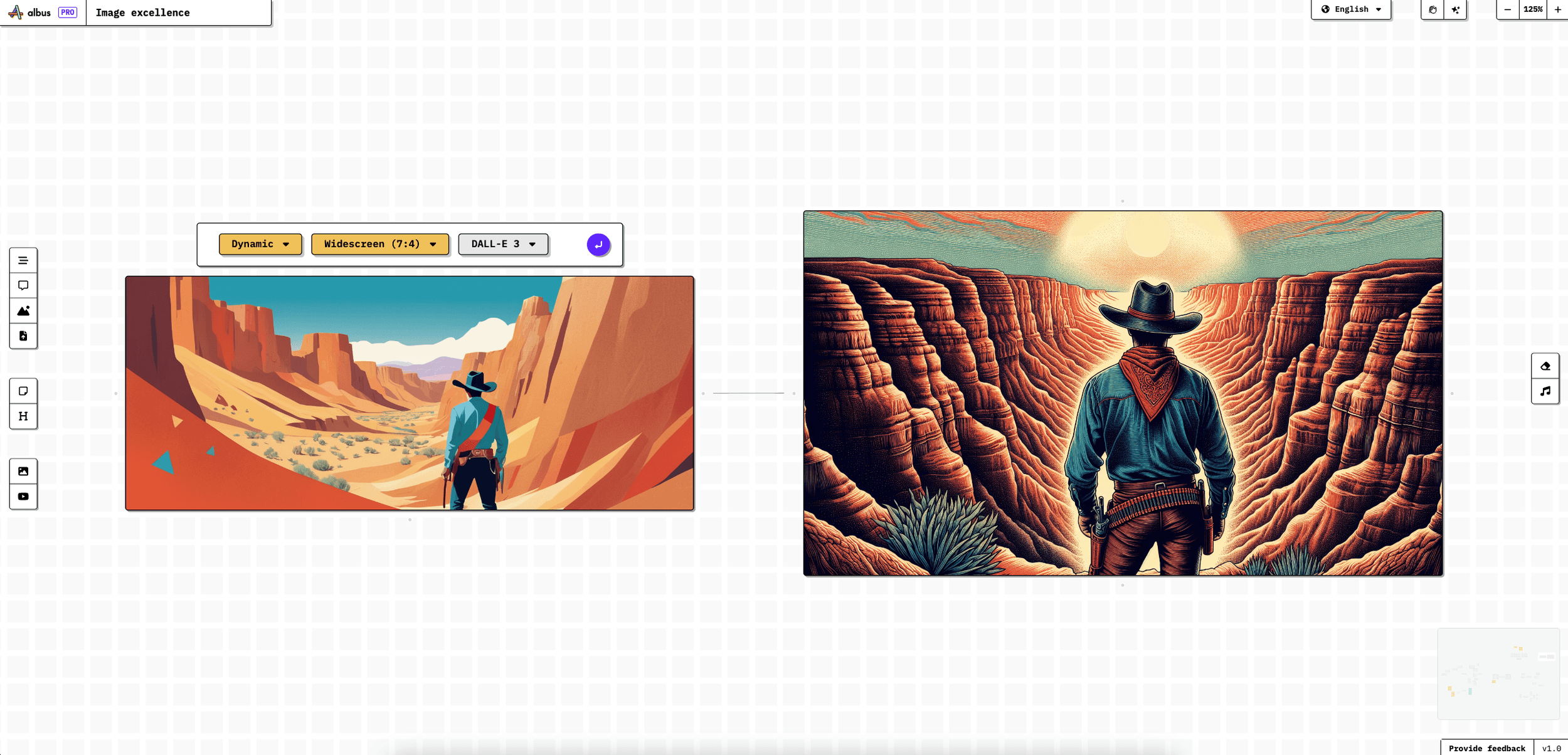Open the DALL-E 3 model dropdown
Image resolution: width=1568 pixels, height=755 pixels.
click(x=503, y=244)
